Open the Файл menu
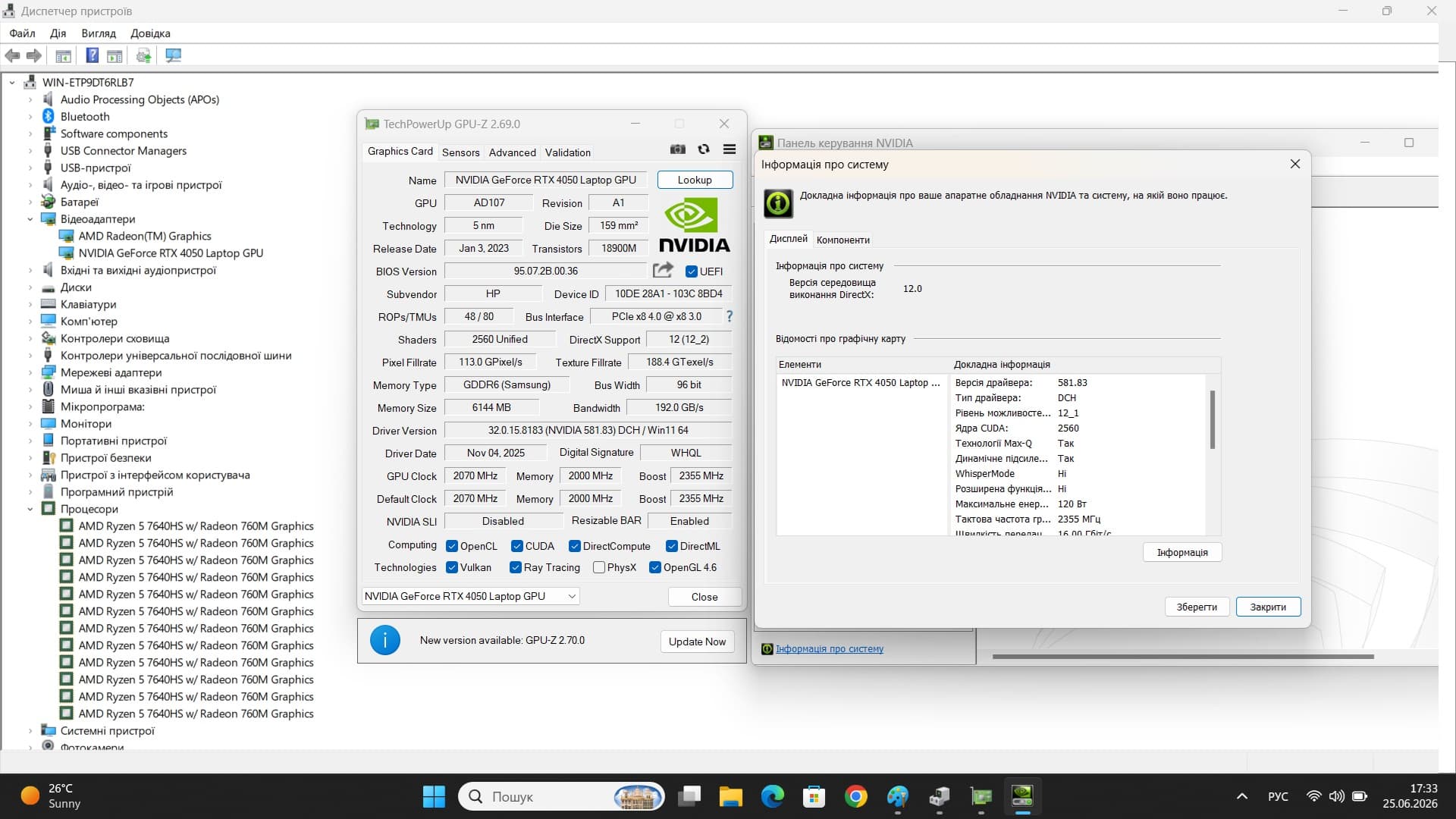1456x819 pixels. [x=22, y=33]
